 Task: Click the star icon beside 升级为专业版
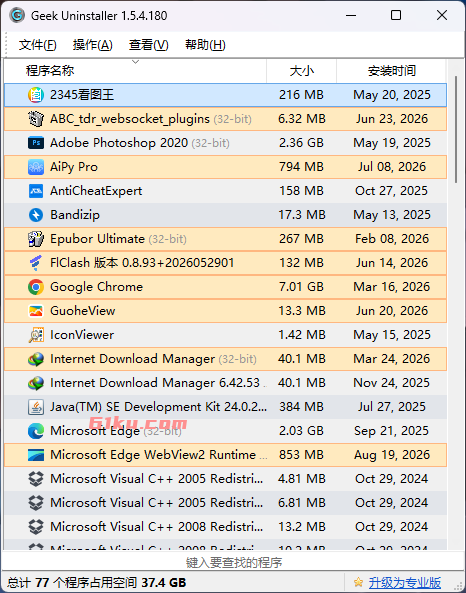pyautogui.click(x=358, y=582)
